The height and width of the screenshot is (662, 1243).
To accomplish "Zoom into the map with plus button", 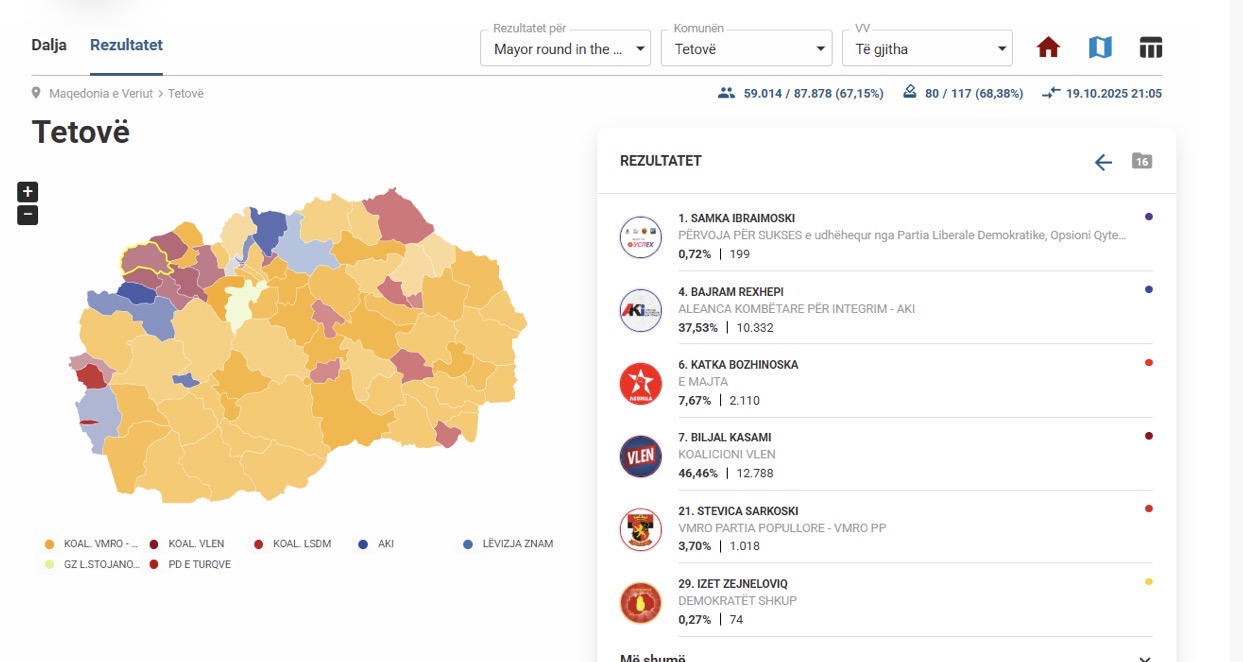I will point(26,191).
